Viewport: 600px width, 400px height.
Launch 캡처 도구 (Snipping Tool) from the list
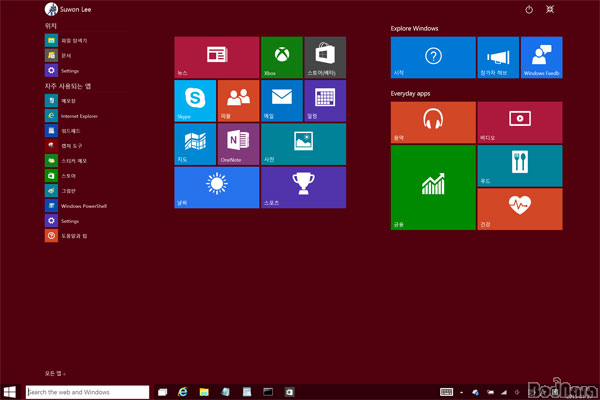pos(64,145)
